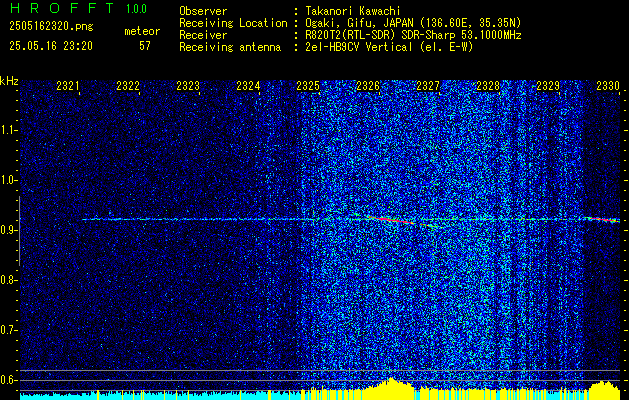Click the Receiving Location line with Ogaki, Gifu
629x400 pixels.
pyautogui.click(x=350, y=23)
